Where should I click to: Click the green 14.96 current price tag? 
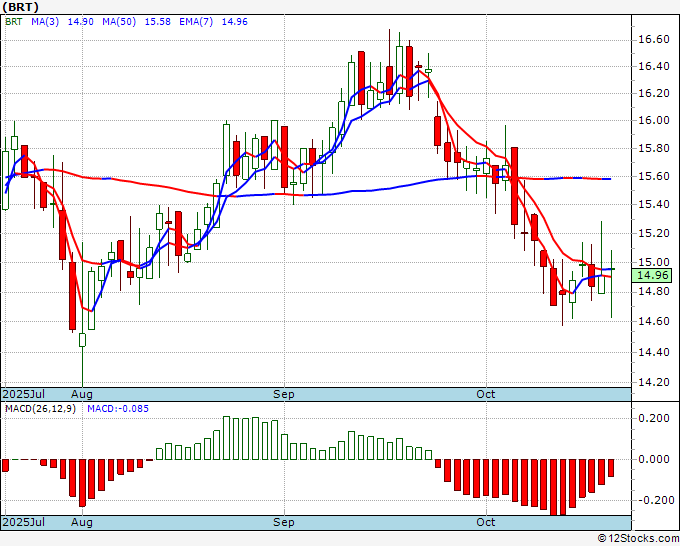(x=652, y=275)
